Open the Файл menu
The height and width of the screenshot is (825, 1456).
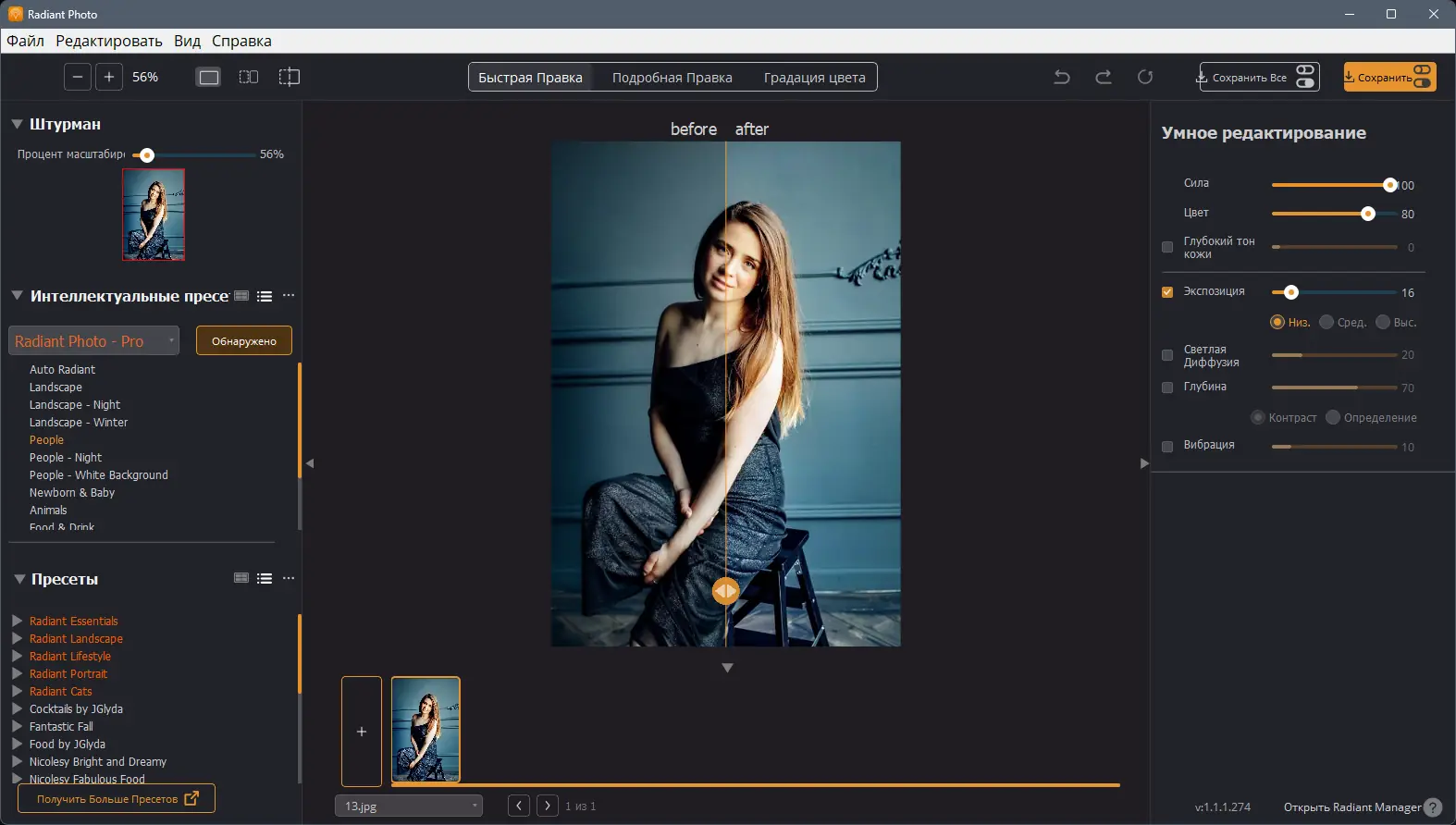coord(25,41)
